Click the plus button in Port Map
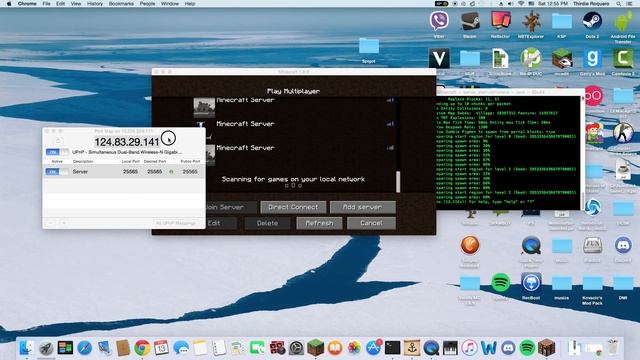The width and height of the screenshot is (640, 360). point(64,223)
